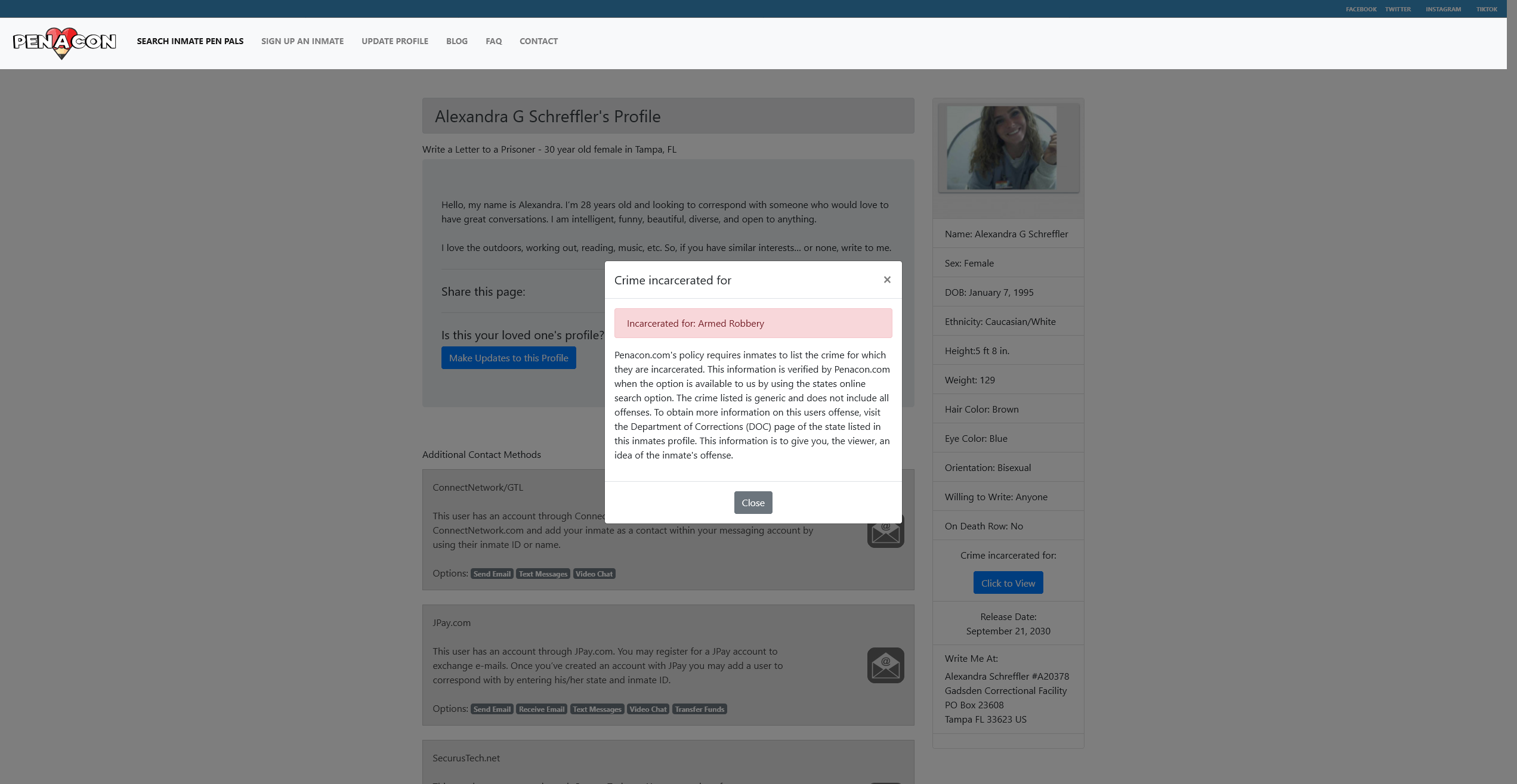Open Search Inmate Pen Pals menu
This screenshot has width=1517, height=784.
(190, 41)
